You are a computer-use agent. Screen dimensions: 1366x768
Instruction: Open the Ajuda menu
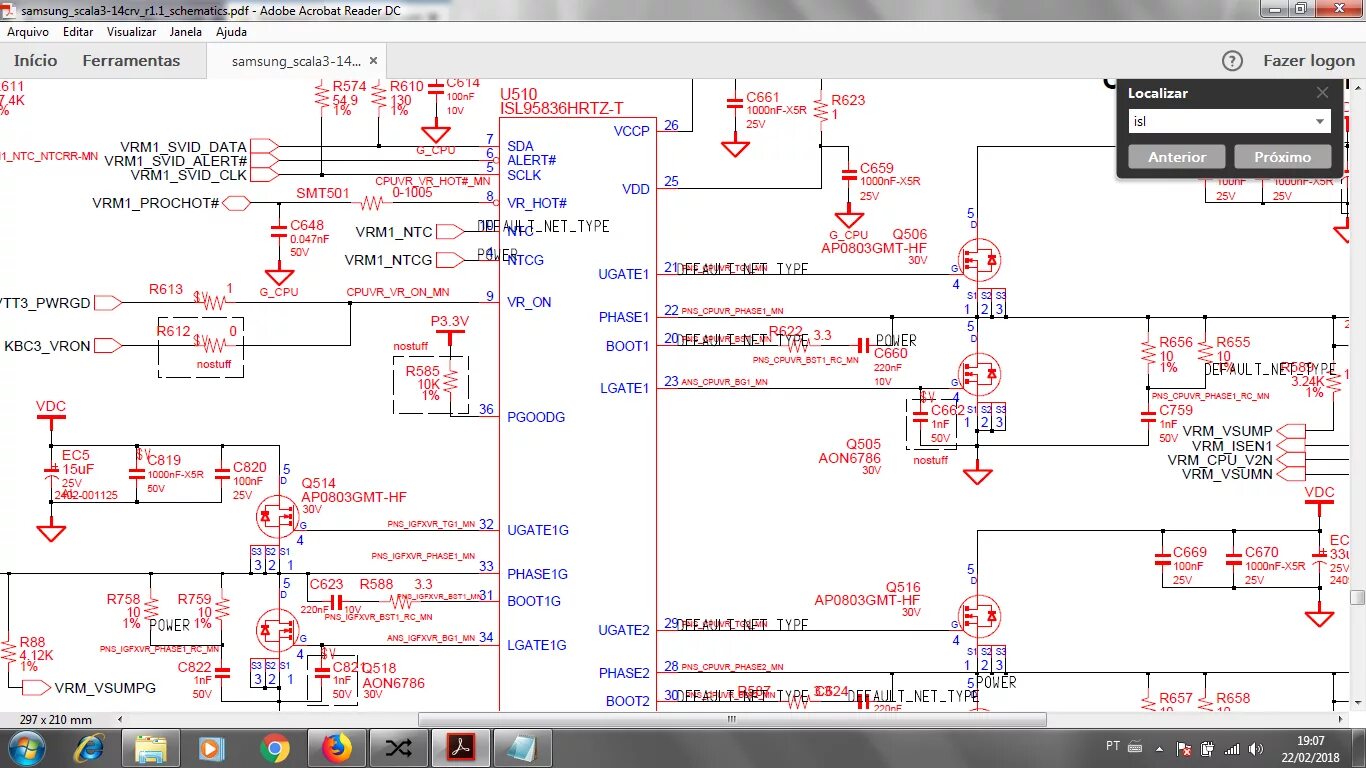(231, 32)
